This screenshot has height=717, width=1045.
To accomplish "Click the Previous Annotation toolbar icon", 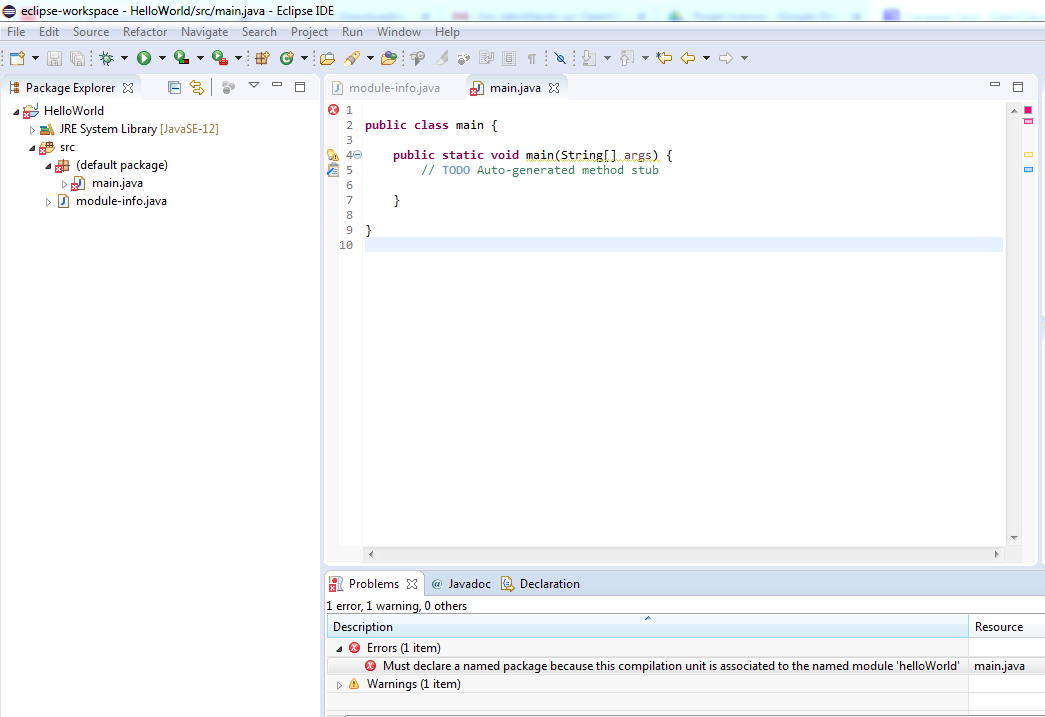I will [626, 59].
